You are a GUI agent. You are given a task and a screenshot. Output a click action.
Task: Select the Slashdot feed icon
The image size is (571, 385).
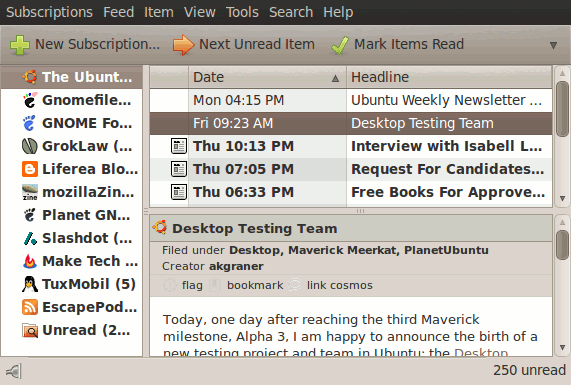click(29, 238)
